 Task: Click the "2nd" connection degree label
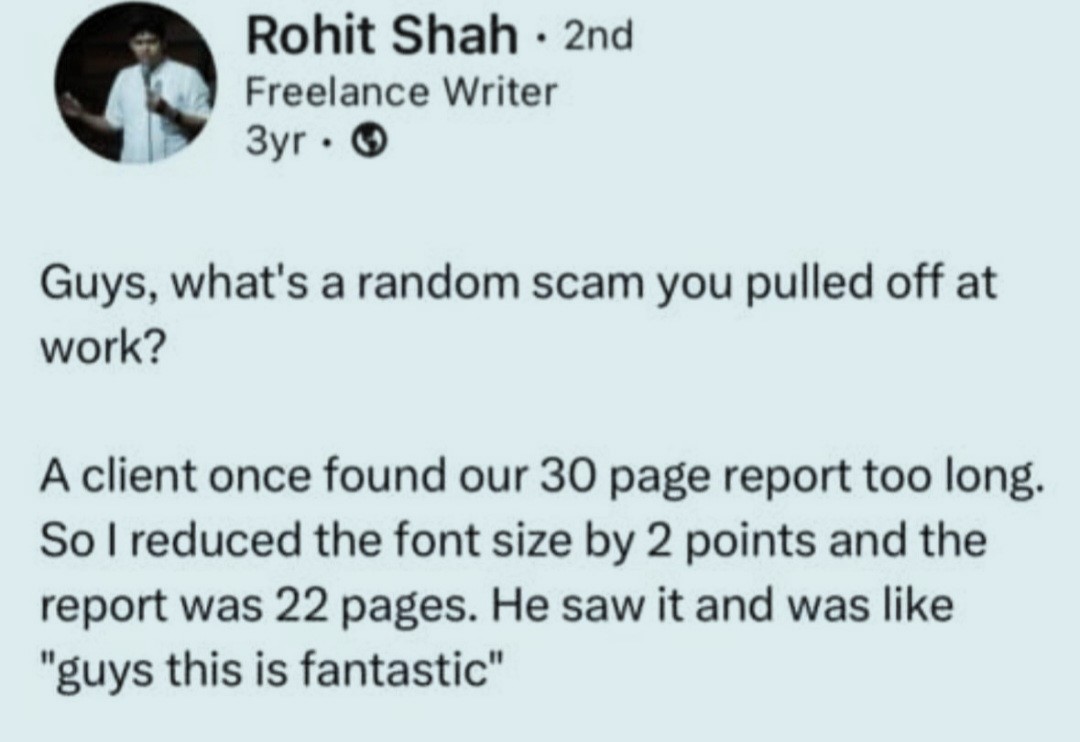(598, 38)
